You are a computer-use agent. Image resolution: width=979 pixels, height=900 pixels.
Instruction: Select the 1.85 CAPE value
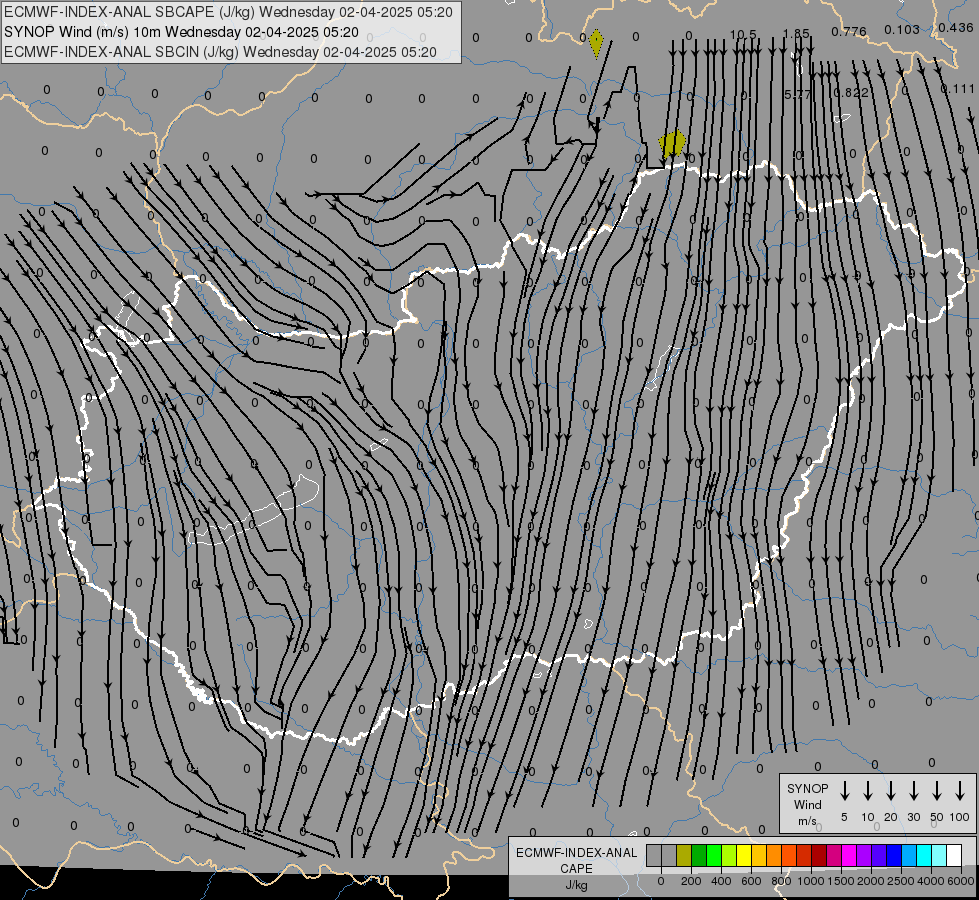click(x=796, y=34)
